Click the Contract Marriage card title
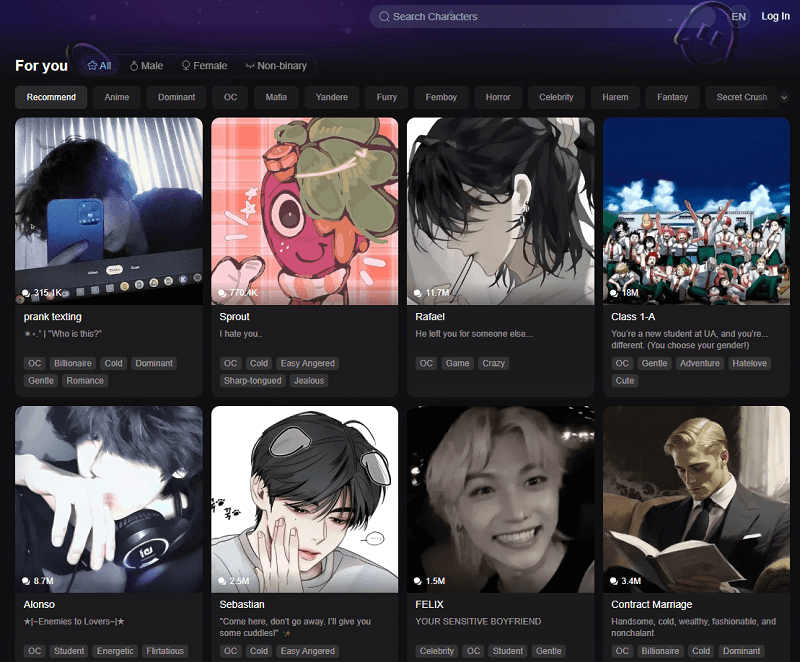The image size is (800, 662). point(652,604)
